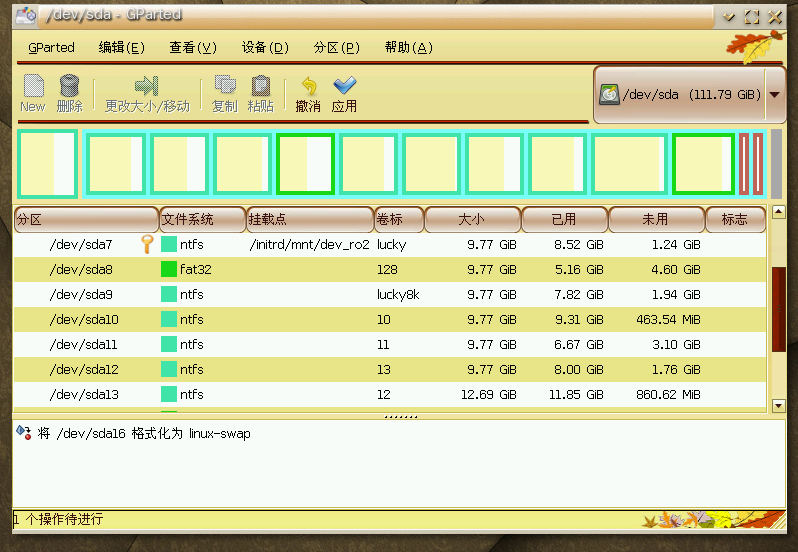The image size is (798, 552).
Task: Open the 设备(D) menu
Action: tap(265, 47)
